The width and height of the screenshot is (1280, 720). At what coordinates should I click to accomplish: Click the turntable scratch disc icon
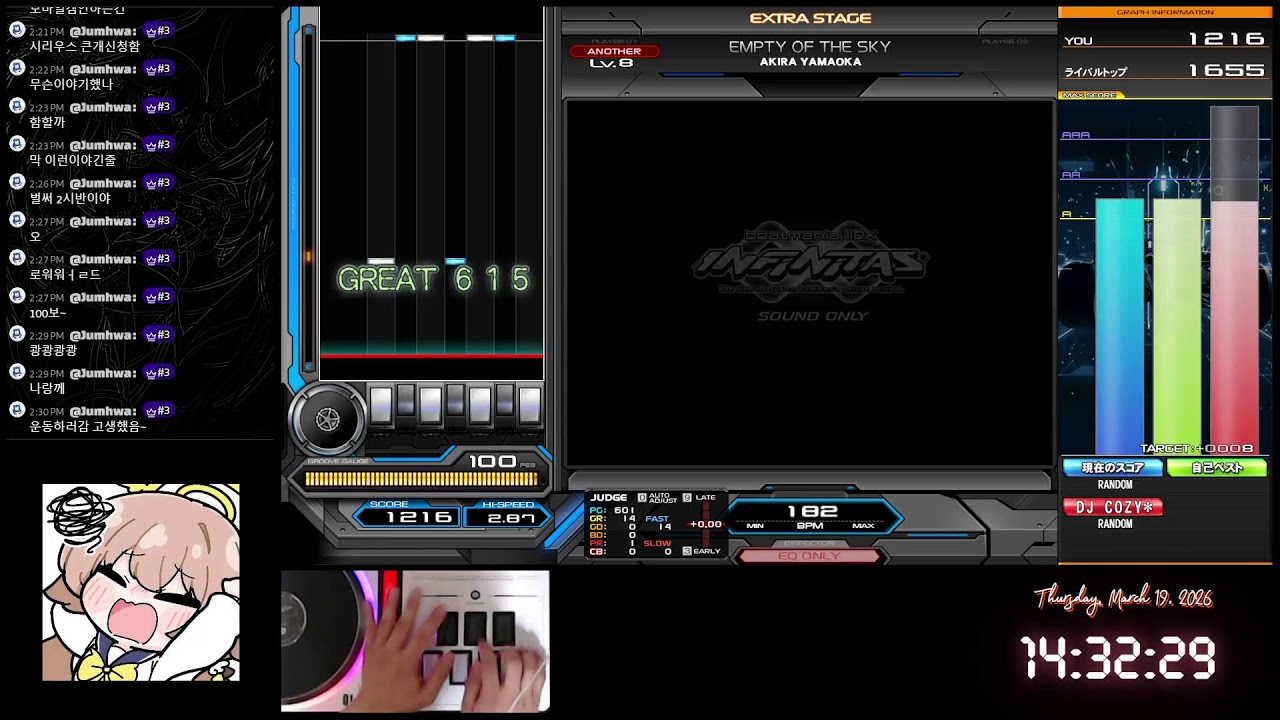pos(328,420)
